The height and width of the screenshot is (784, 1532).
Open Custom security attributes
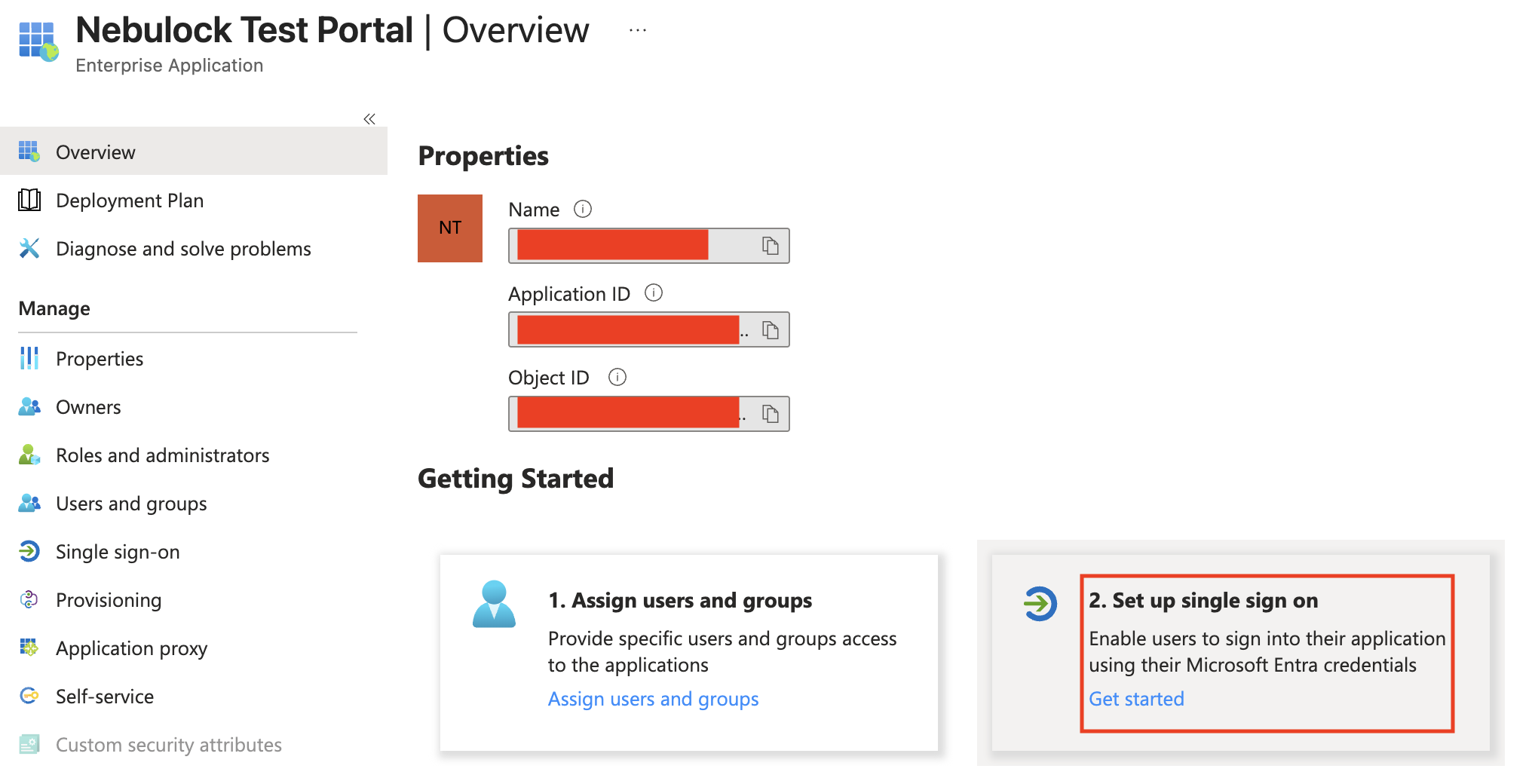click(169, 745)
